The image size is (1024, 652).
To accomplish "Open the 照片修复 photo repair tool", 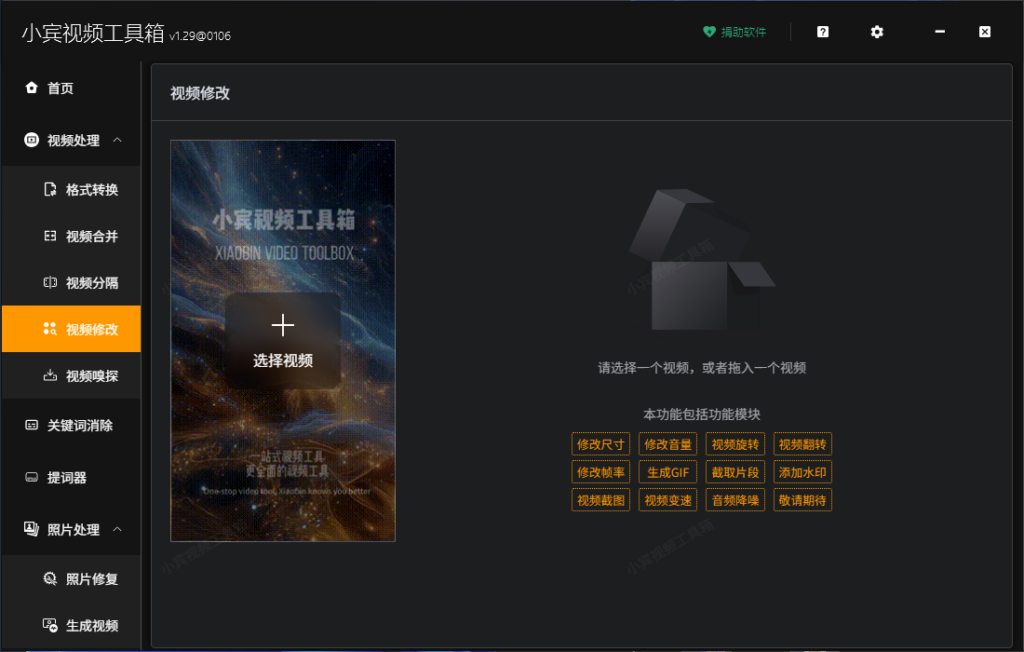I will click(x=50, y=578).
